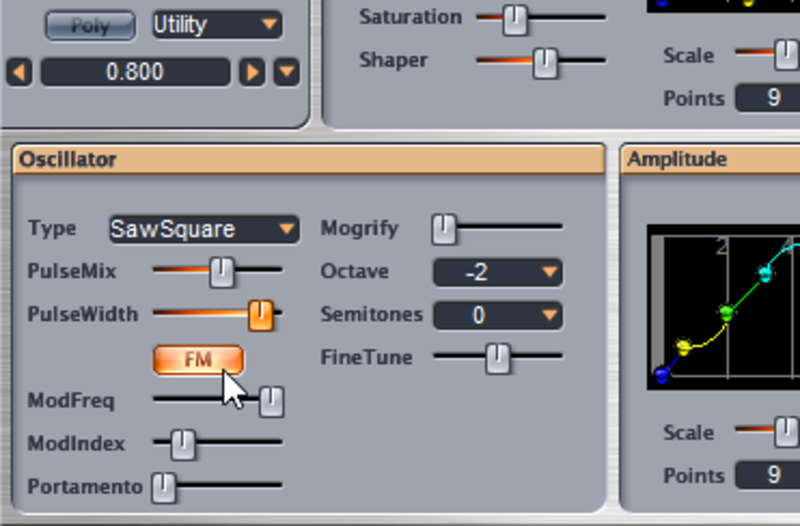800x526 pixels.
Task: Click the PulseWidth slider handle
Action: (261, 315)
